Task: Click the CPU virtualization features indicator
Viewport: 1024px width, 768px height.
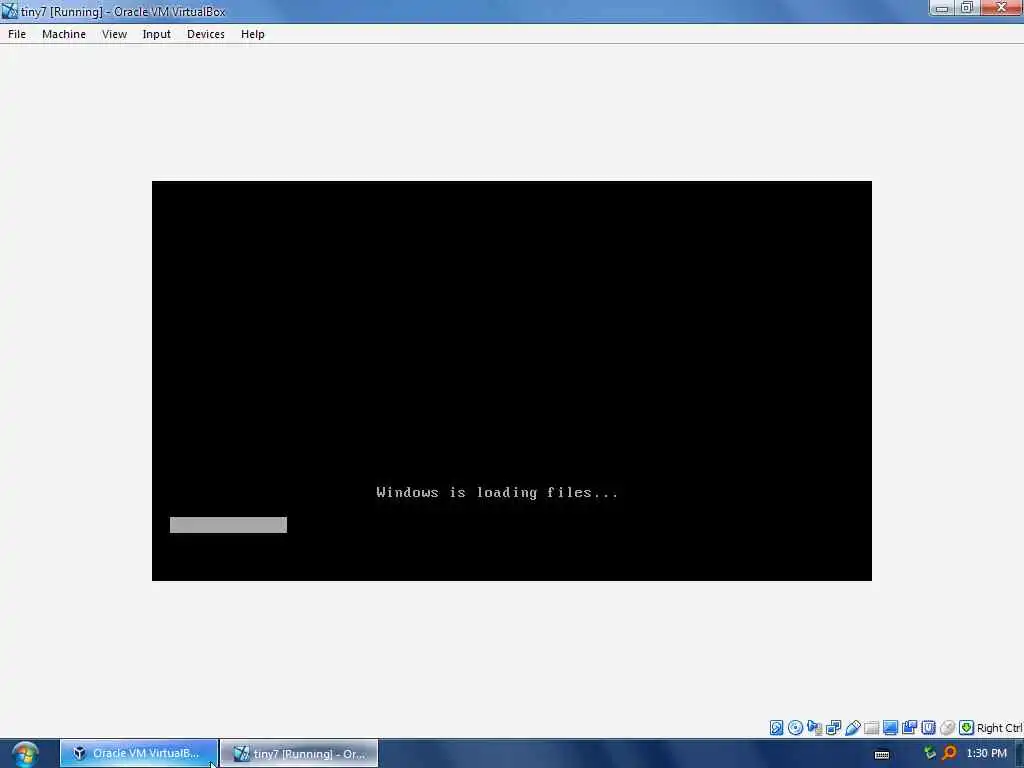Action: [928, 728]
